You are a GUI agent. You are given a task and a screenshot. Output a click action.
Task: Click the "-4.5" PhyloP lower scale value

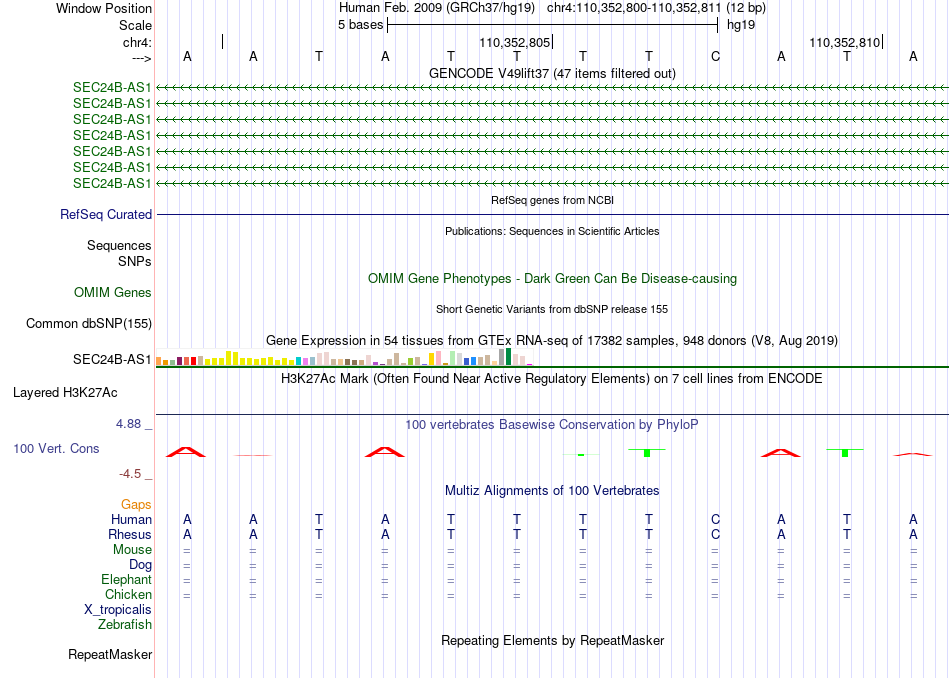point(130,473)
